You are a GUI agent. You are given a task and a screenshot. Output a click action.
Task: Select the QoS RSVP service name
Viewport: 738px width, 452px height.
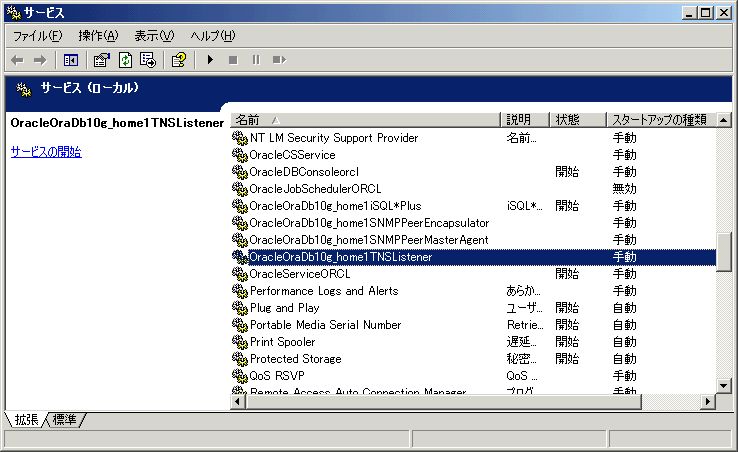pyautogui.click(x=277, y=376)
